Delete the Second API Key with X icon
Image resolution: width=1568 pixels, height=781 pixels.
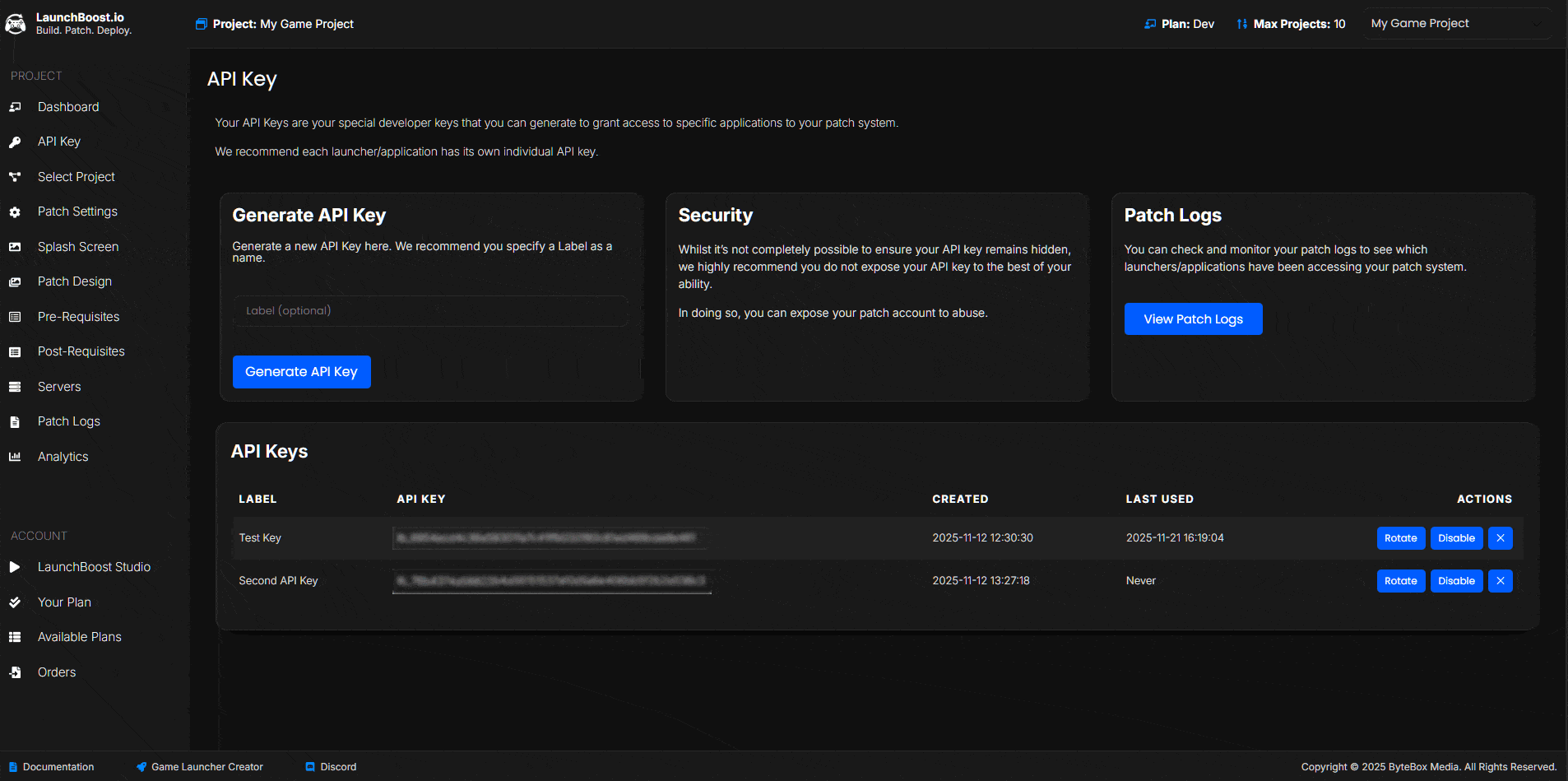(x=1501, y=581)
